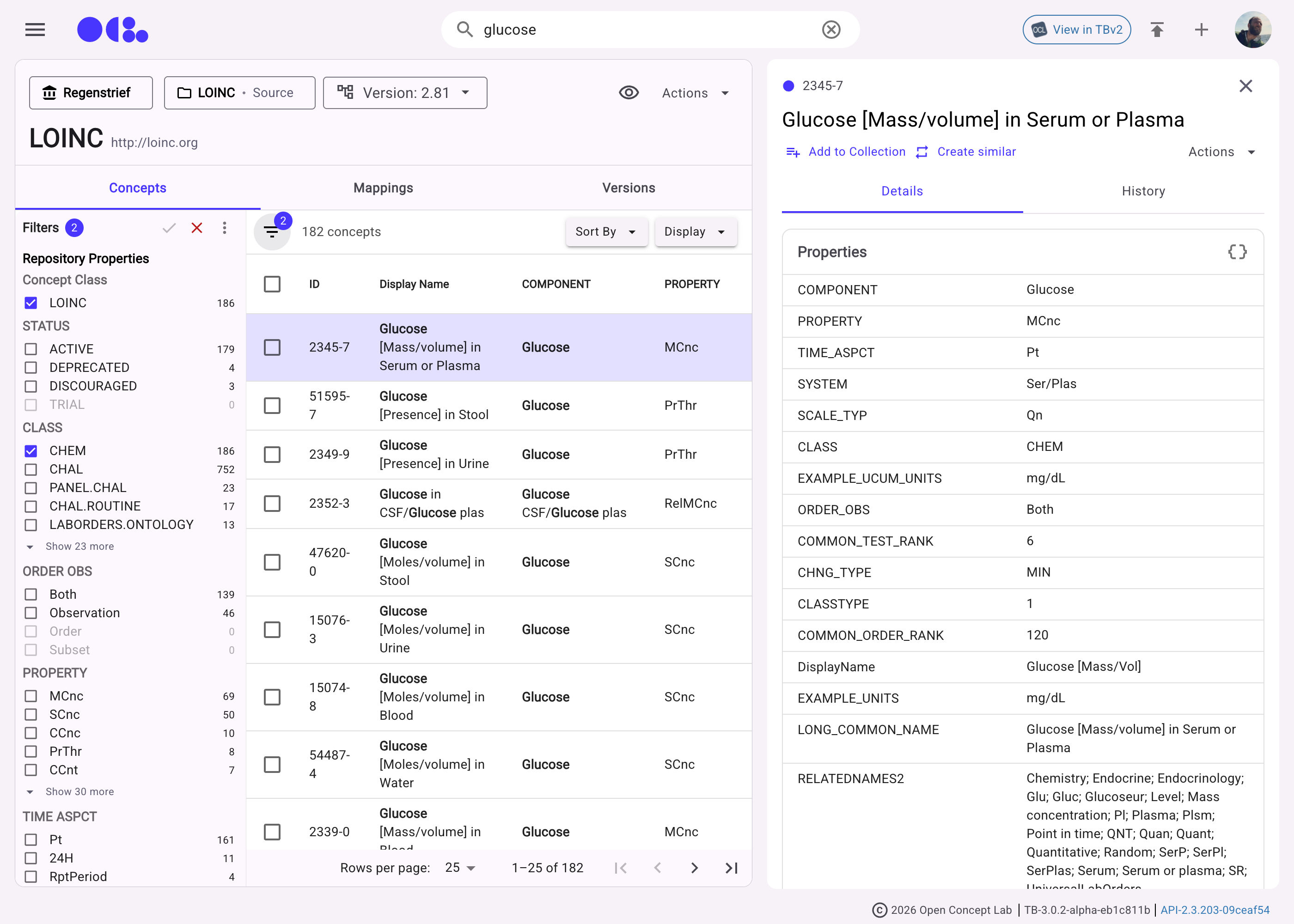Clear filters with the red X icon

(x=197, y=228)
